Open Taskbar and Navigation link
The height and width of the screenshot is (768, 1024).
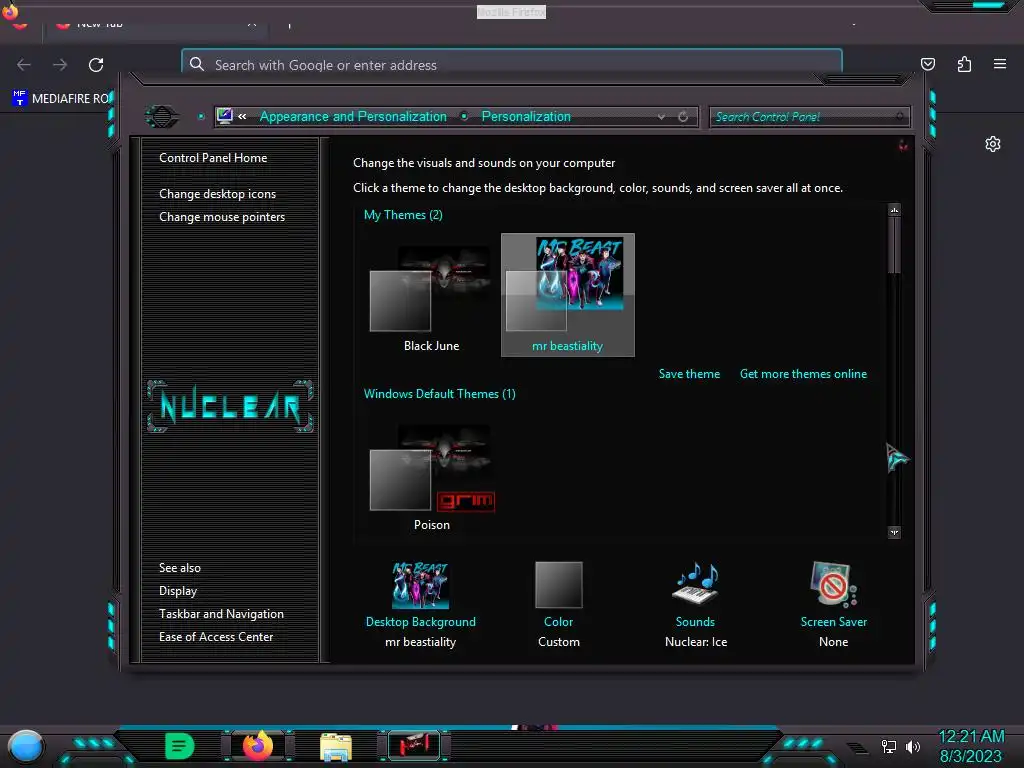(221, 614)
